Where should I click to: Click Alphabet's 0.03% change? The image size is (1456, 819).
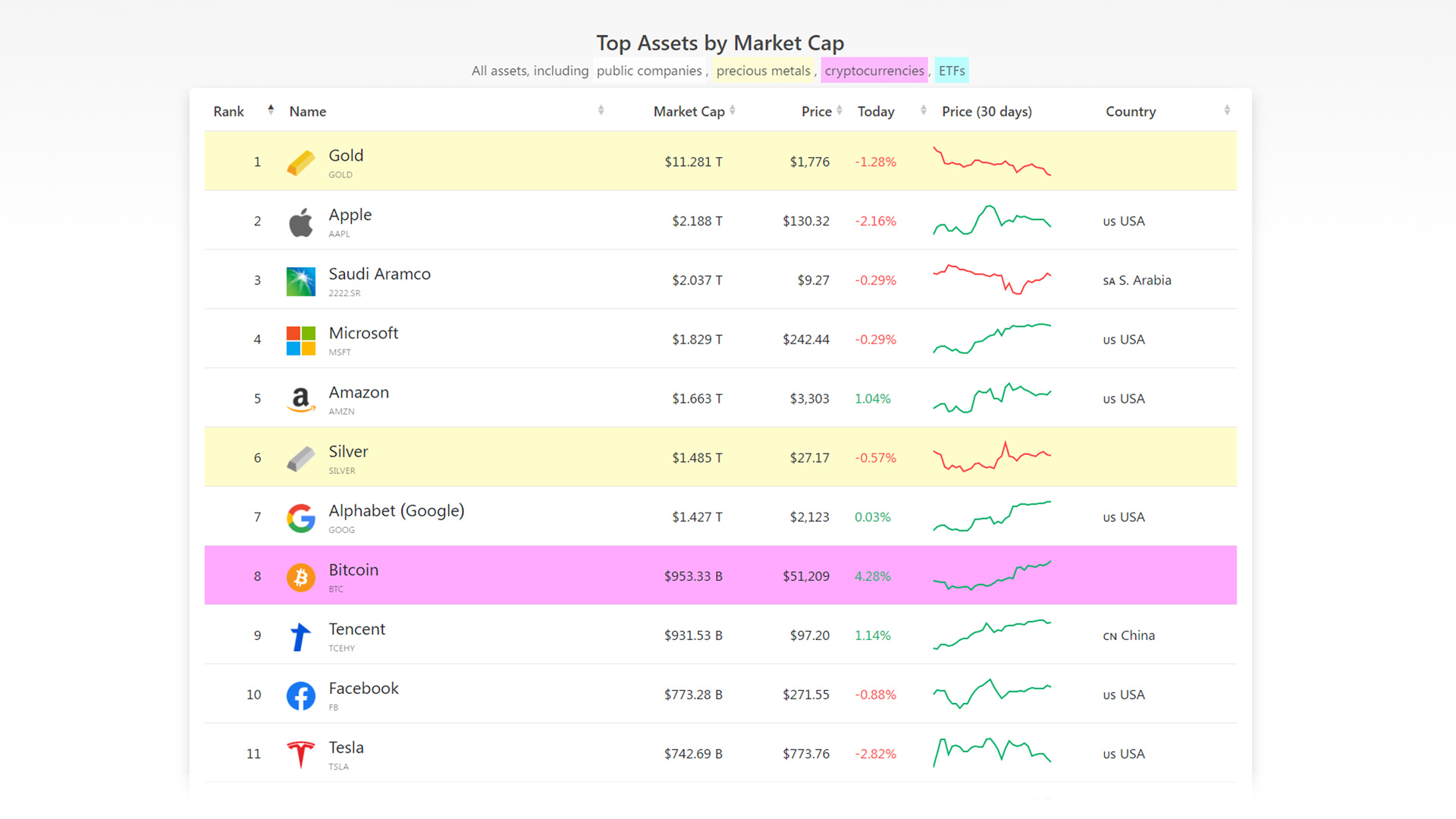(873, 517)
